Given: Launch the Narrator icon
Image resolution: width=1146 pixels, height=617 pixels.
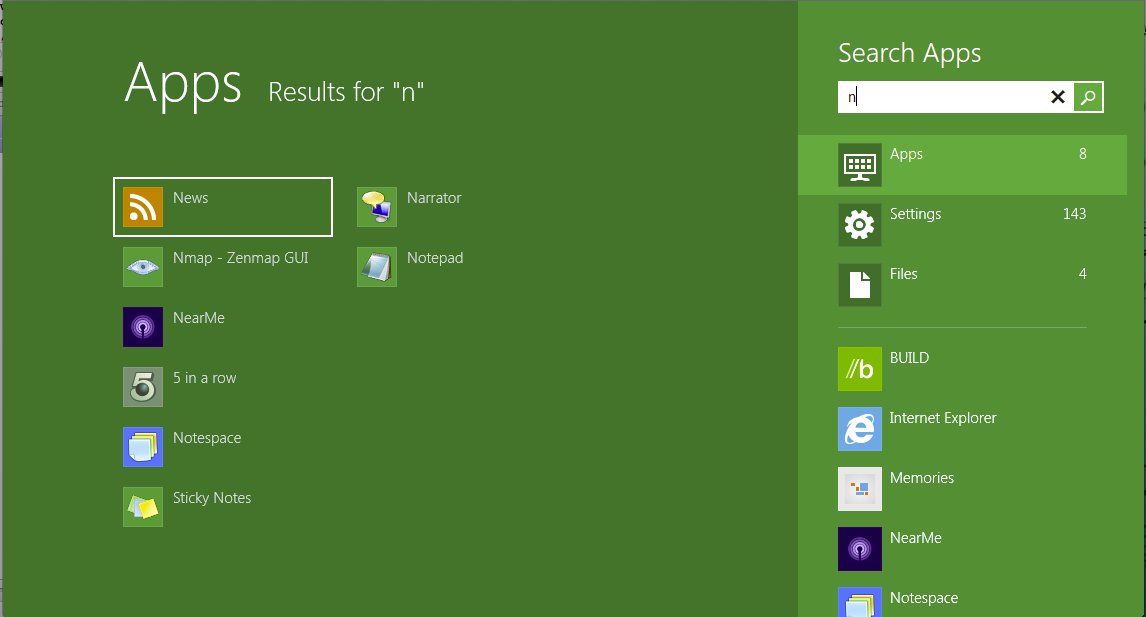Looking at the screenshot, I should click(x=376, y=207).
